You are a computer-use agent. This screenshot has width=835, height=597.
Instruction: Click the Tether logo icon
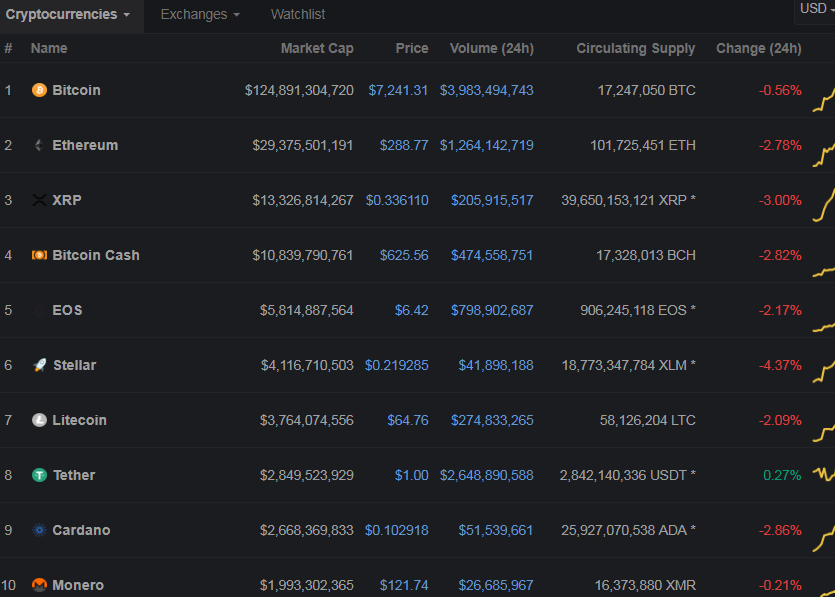[39, 475]
